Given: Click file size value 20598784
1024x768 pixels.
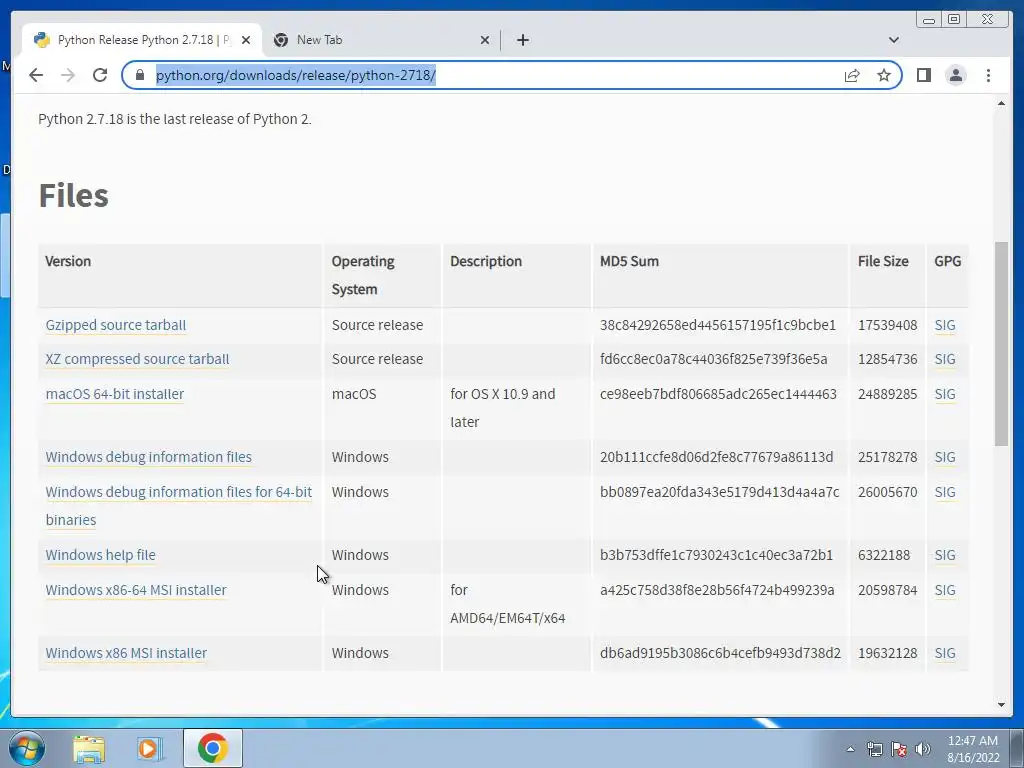Looking at the screenshot, I should 888,590.
